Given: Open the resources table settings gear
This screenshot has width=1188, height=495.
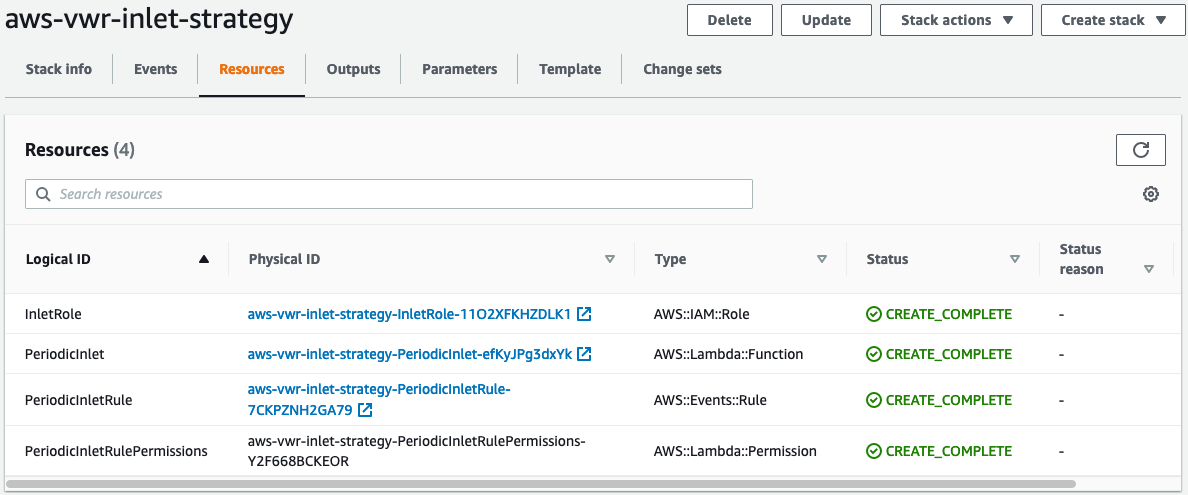Looking at the screenshot, I should point(1151,194).
